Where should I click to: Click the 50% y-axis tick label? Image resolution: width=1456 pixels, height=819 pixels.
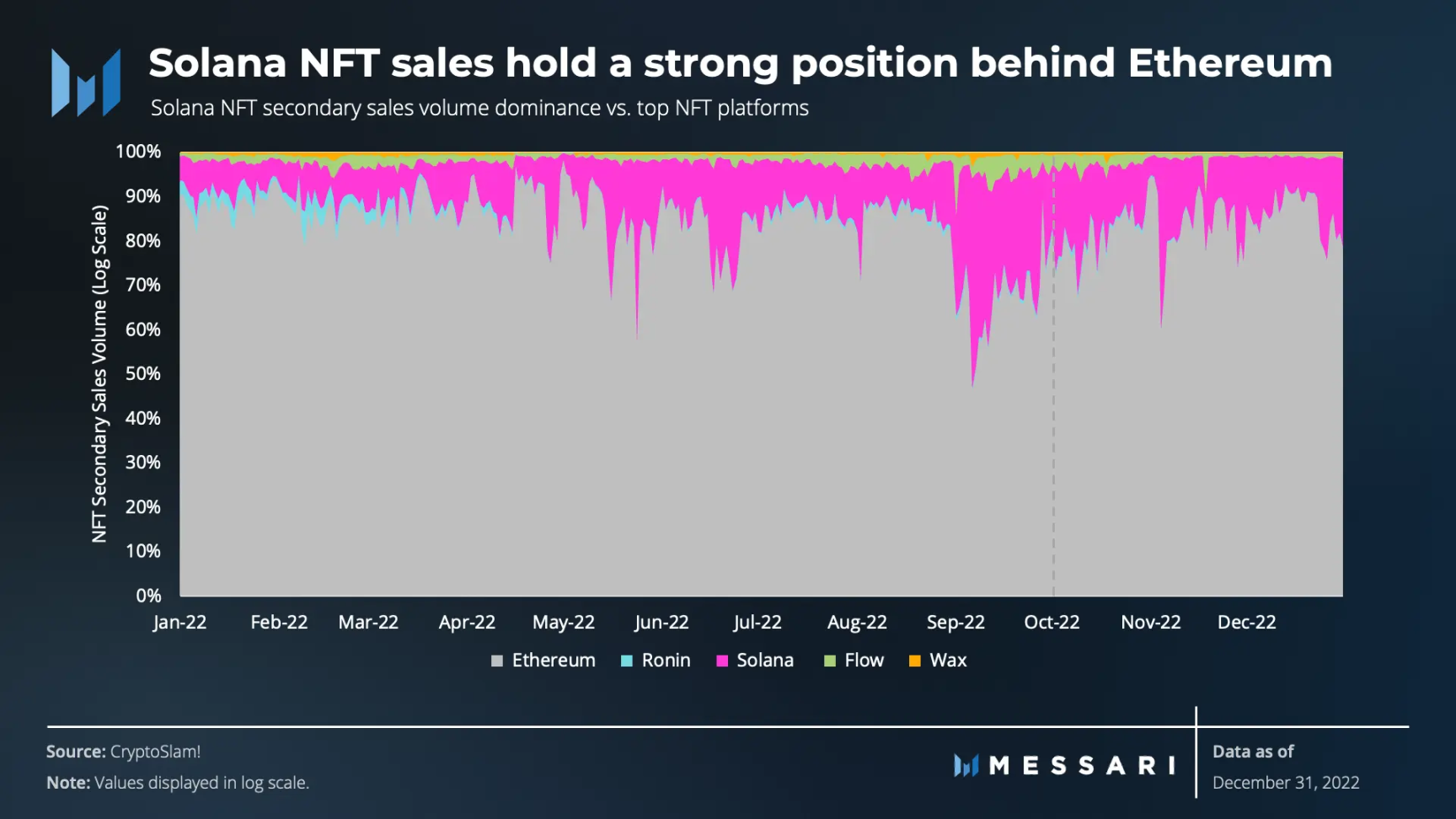143,374
